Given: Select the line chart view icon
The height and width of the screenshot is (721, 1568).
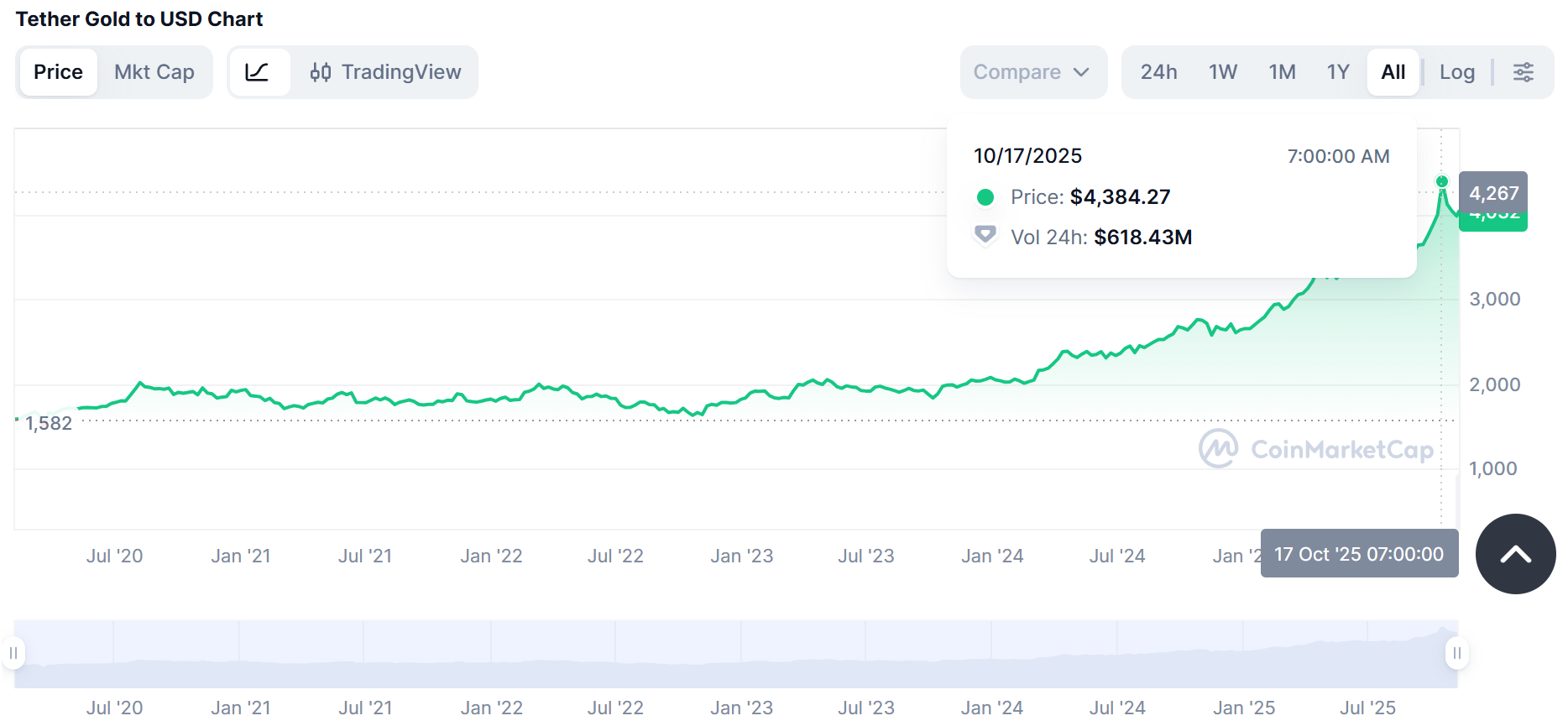Looking at the screenshot, I should pos(258,72).
